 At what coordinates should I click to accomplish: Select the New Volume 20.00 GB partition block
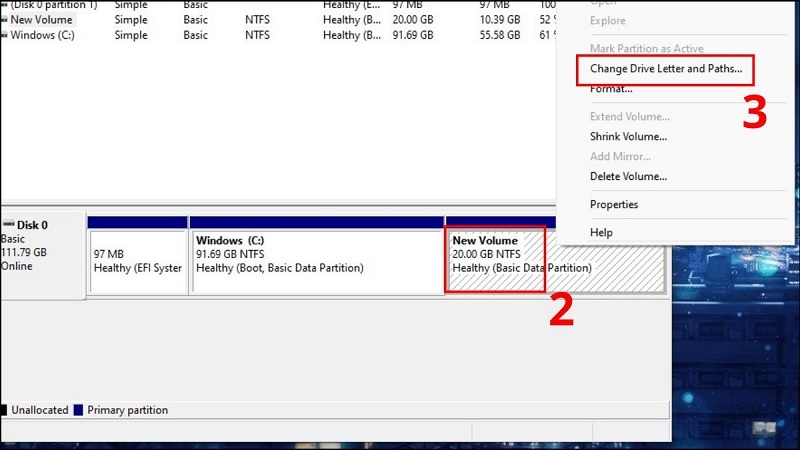[x=556, y=260]
